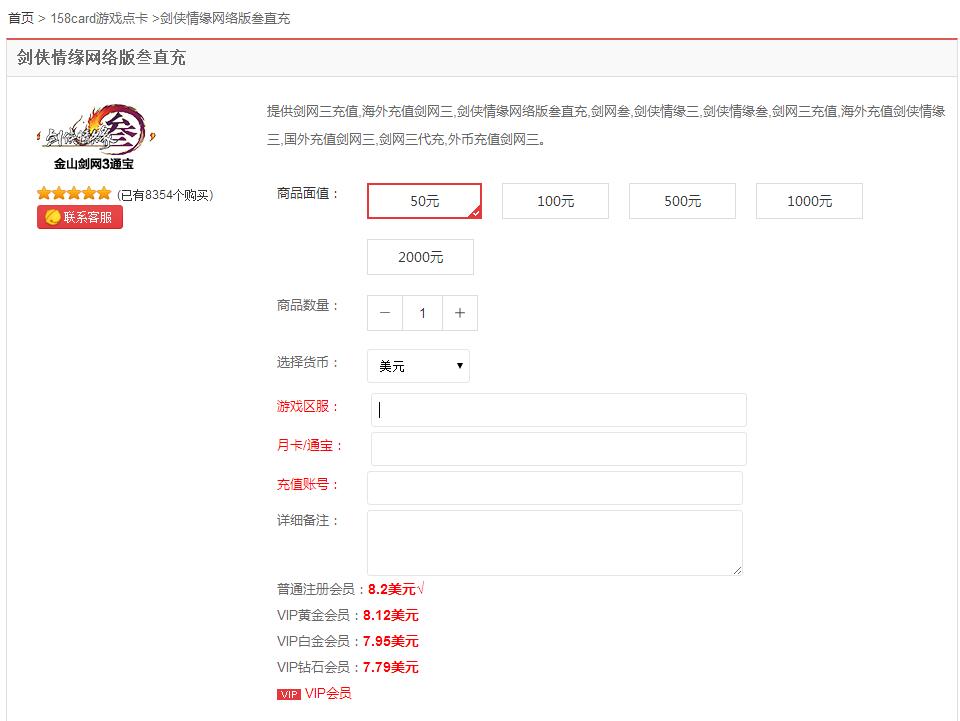This screenshot has height=721, width=960.
Task: Focus the 充值账号 input field
Action: [x=555, y=488]
